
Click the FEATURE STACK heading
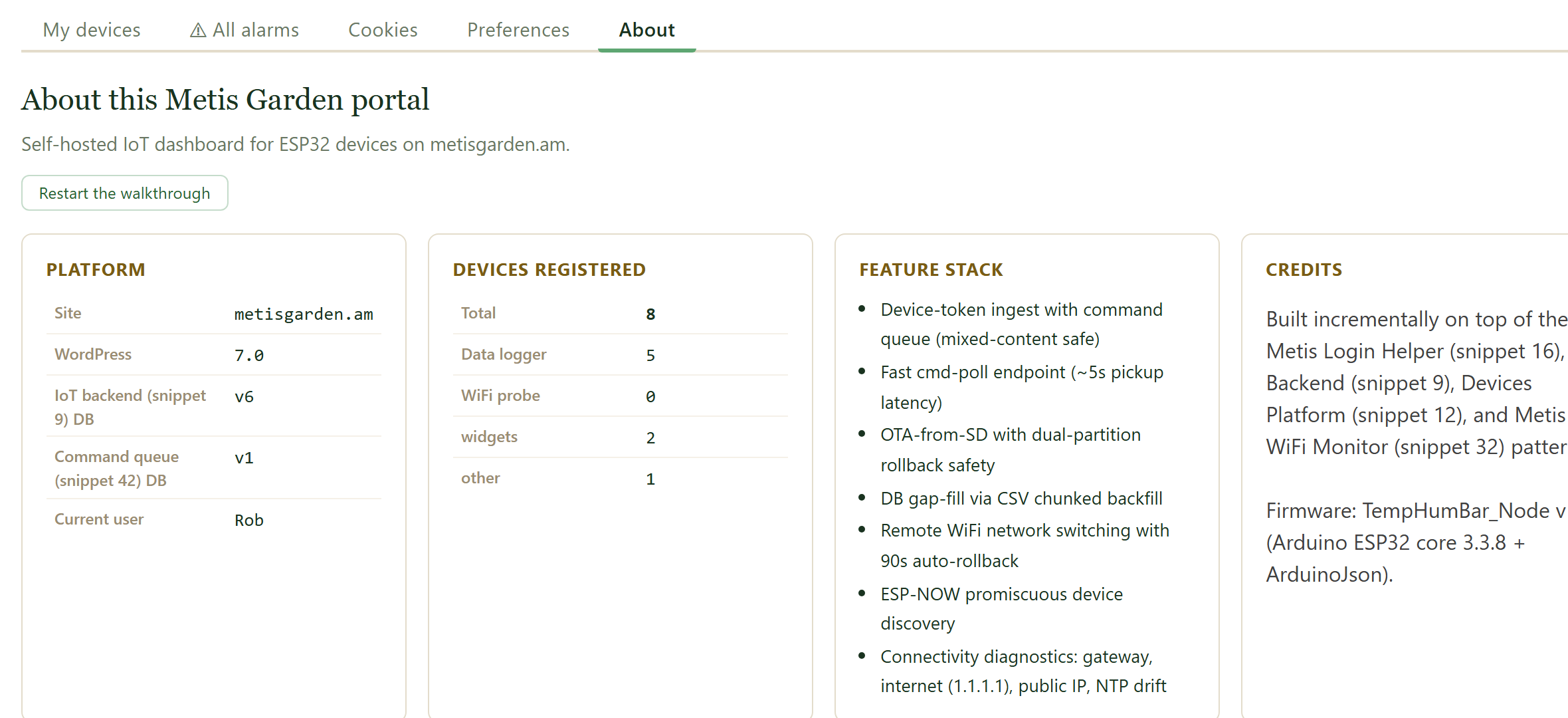tap(931, 270)
